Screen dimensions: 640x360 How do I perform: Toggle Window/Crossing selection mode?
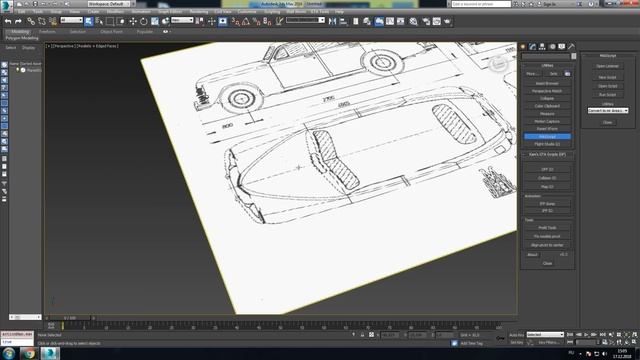pyautogui.click(x=121, y=21)
